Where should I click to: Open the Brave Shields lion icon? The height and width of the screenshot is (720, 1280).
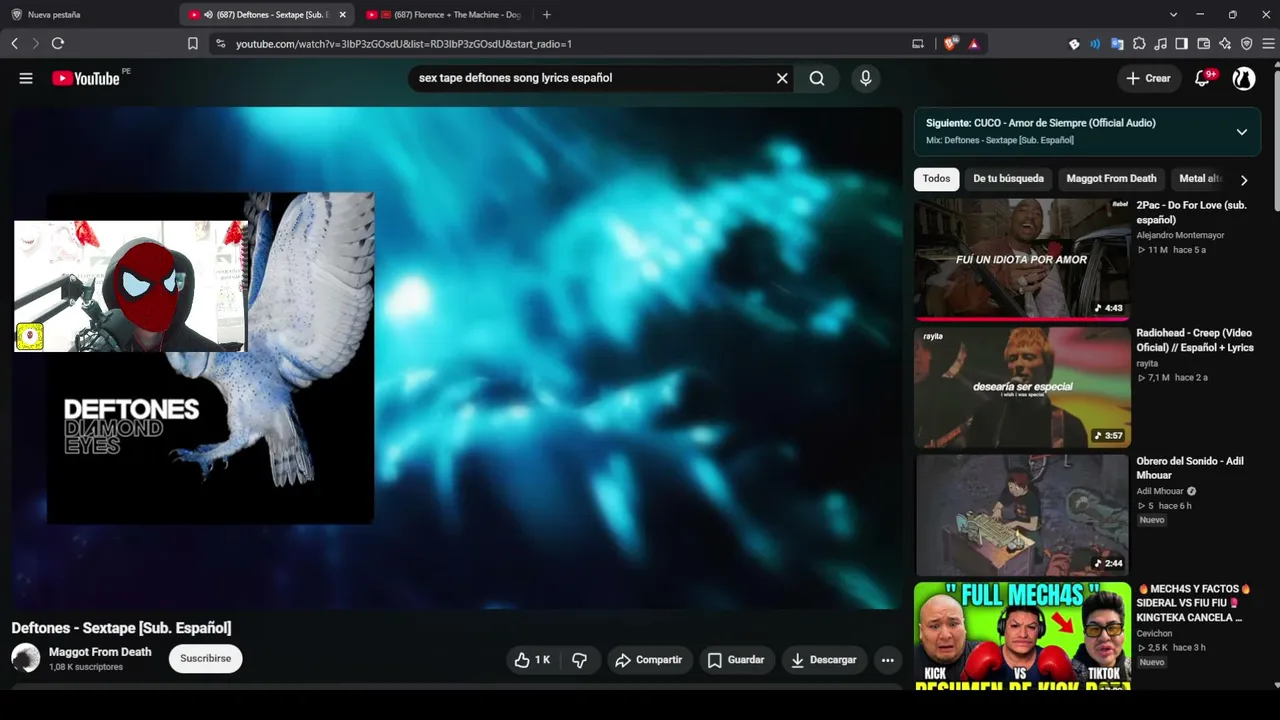tap(950, 44)
